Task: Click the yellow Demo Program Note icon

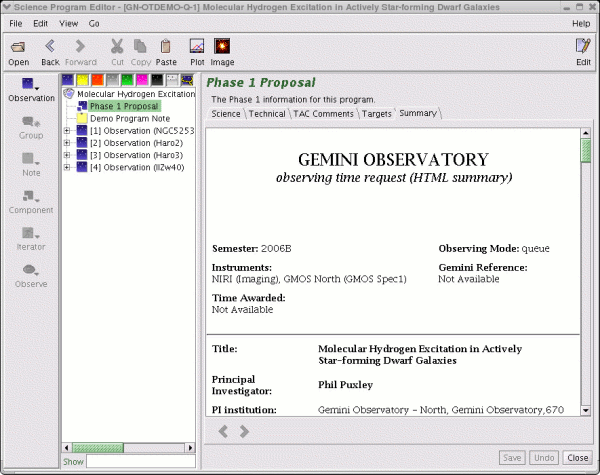Action: coord(82,118)
